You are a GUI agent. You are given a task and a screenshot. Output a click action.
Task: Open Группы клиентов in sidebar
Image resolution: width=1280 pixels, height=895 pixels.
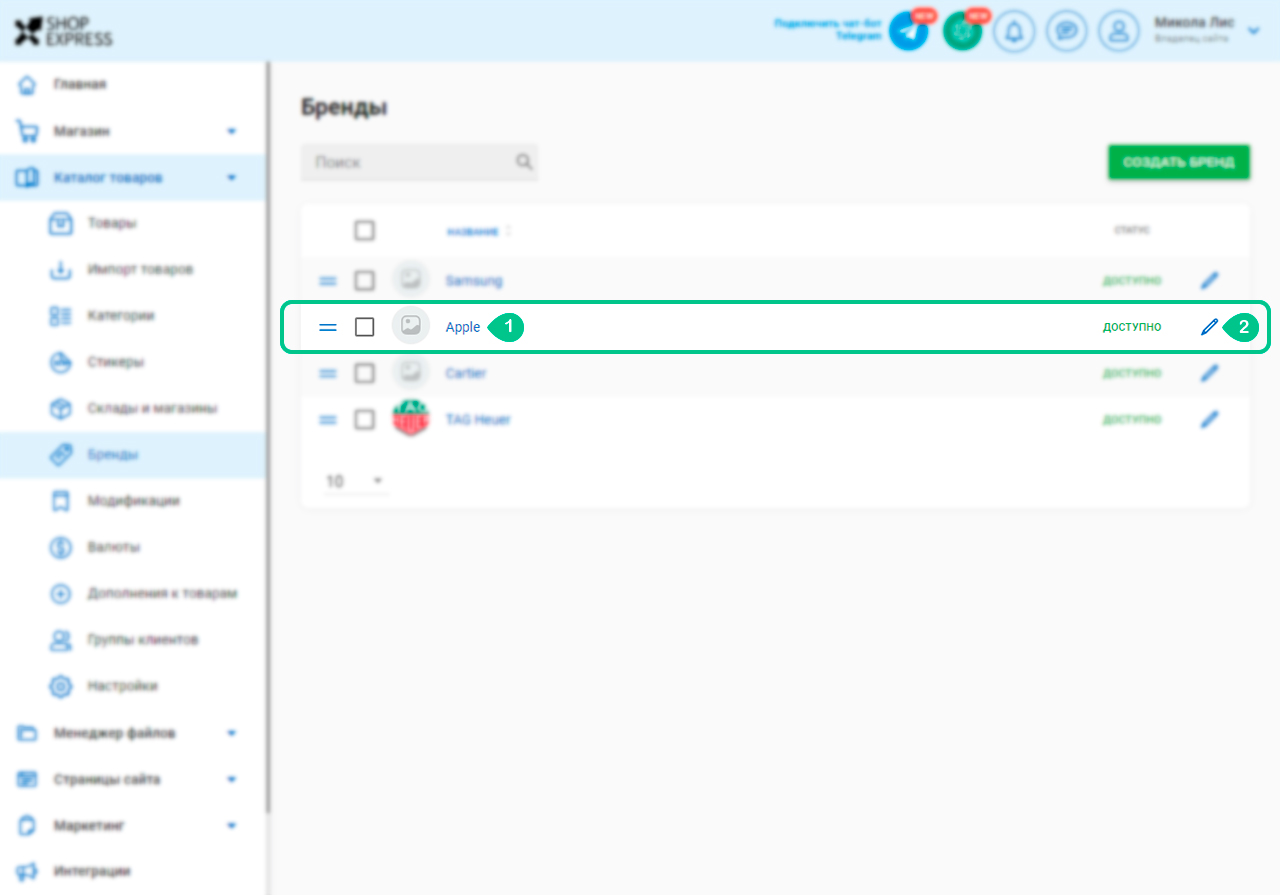[x=142, y=639]
